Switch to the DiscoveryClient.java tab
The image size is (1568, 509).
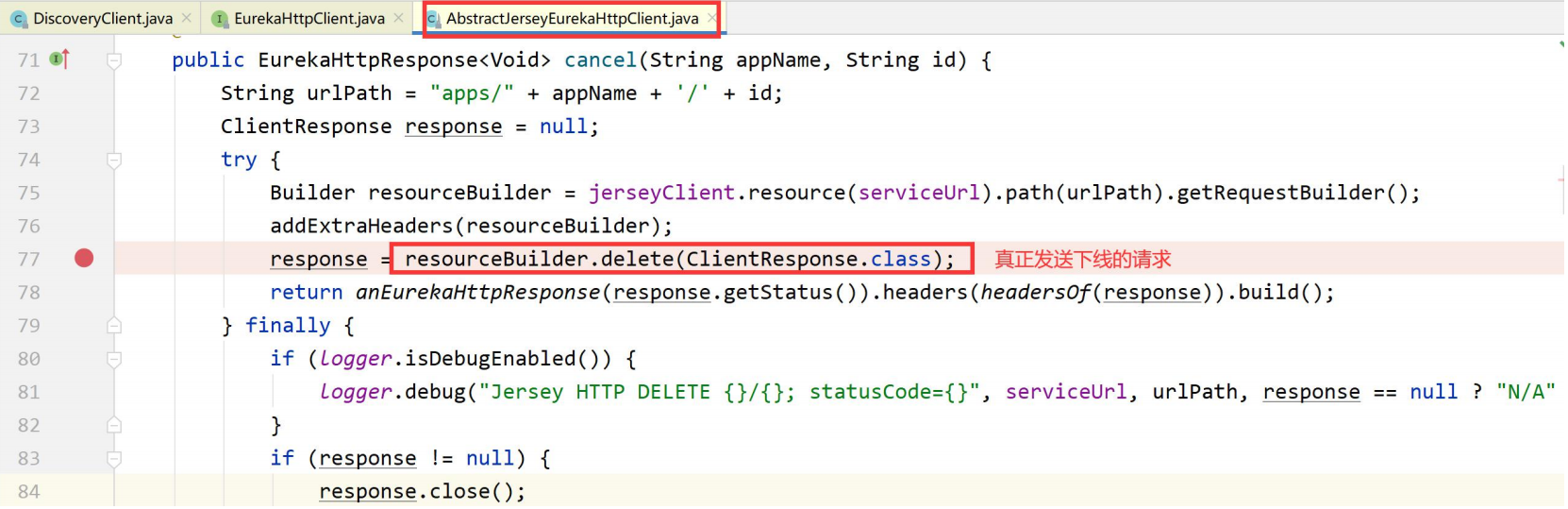pos(103,19)
